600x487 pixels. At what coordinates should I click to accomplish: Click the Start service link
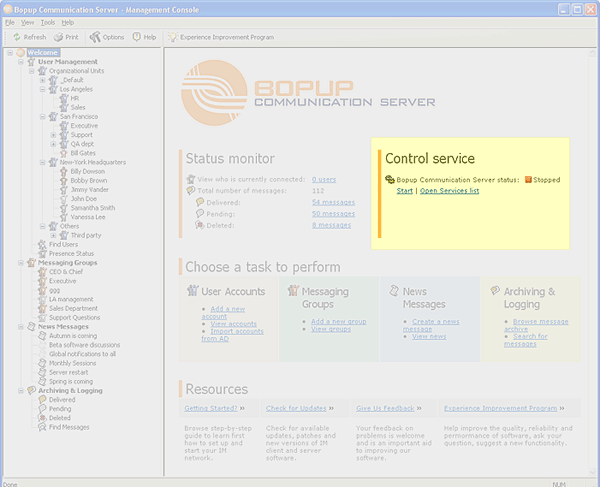[404, 190]
